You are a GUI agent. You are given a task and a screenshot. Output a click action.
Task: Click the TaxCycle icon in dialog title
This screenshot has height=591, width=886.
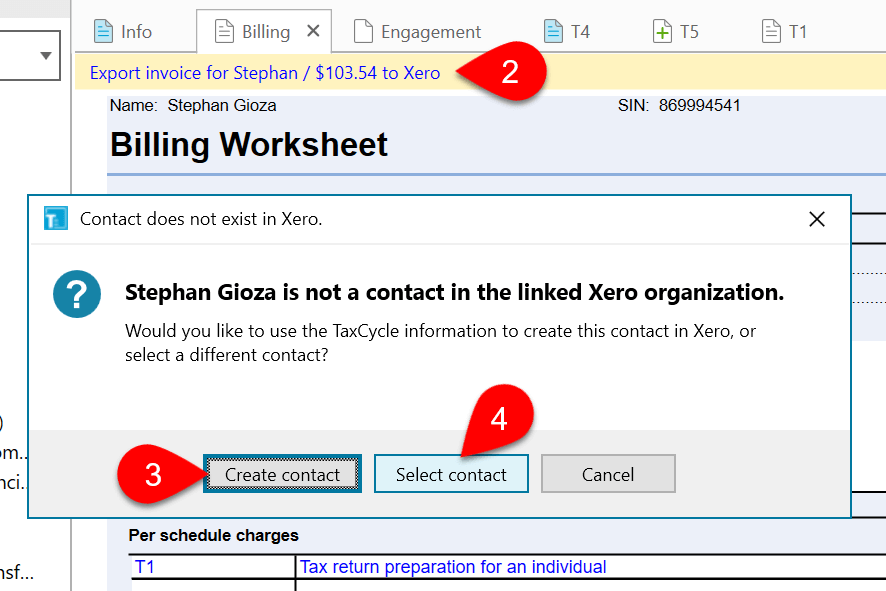coord(56,219)
